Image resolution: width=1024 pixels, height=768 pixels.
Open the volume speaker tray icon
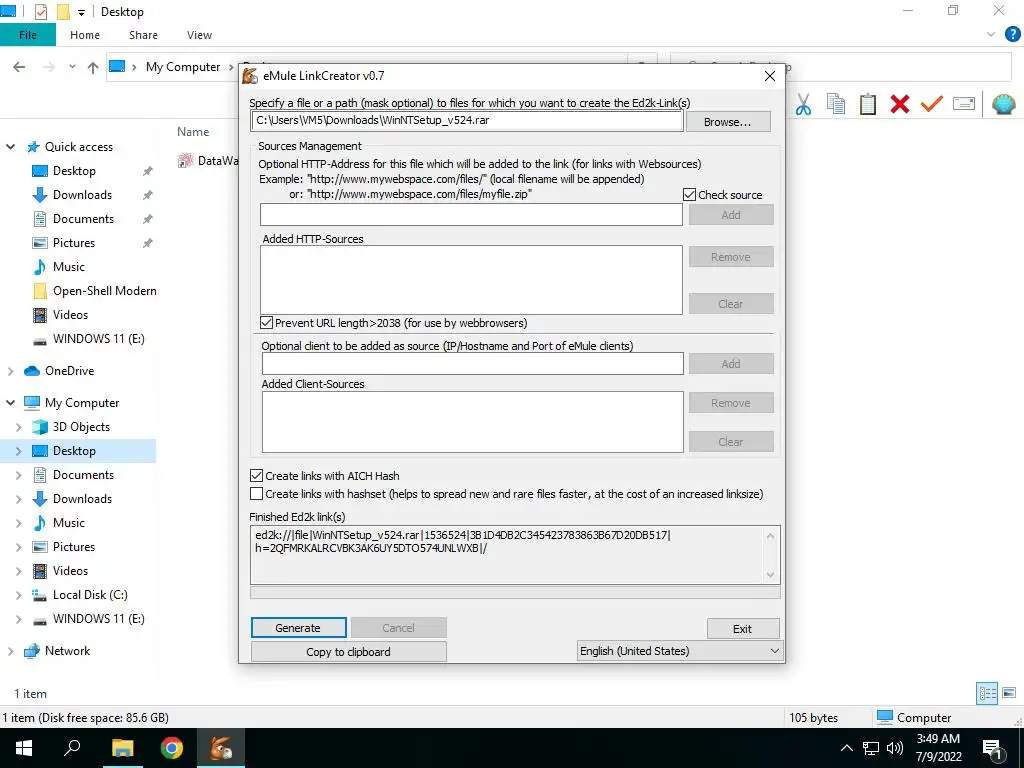[x=895, y=748]
